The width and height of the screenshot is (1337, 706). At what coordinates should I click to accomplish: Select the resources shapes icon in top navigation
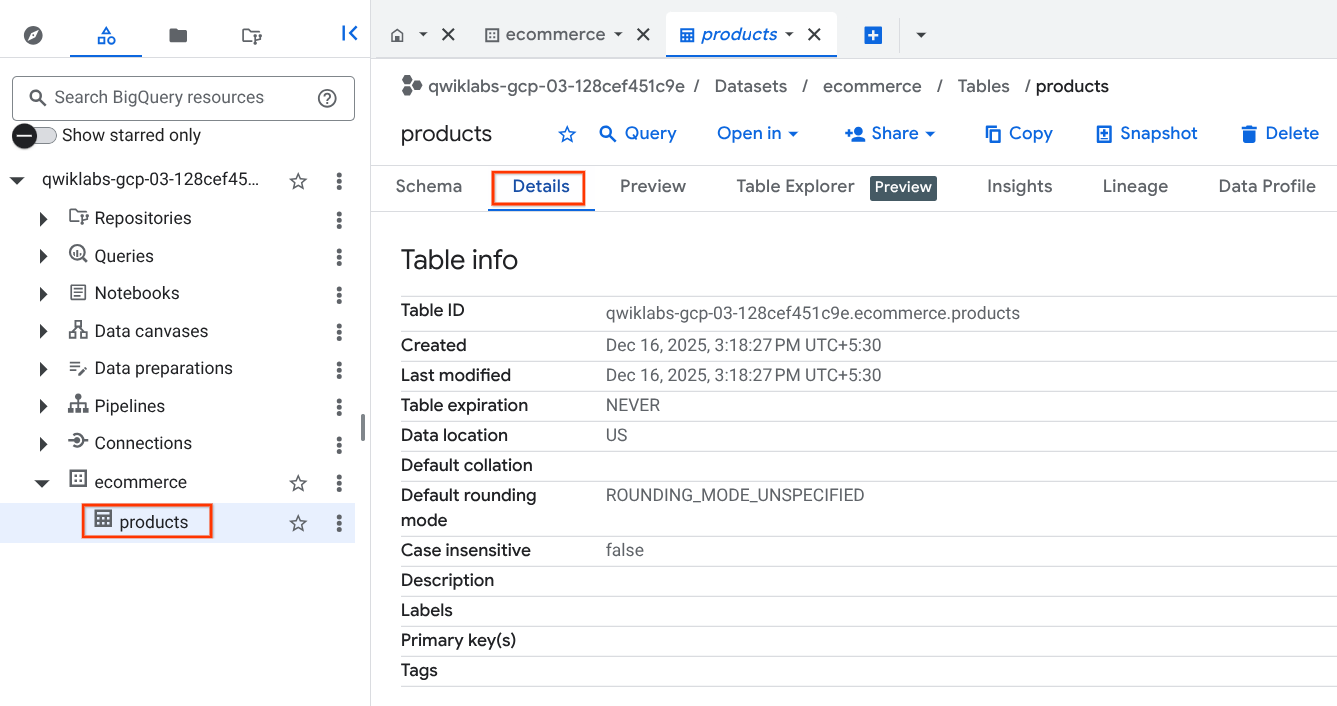coord(105,33)
